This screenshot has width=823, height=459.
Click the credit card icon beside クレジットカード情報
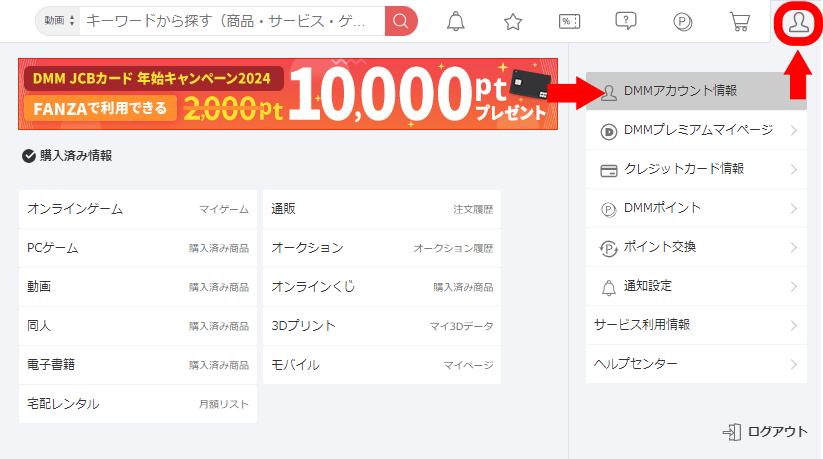tap(608, 171)
